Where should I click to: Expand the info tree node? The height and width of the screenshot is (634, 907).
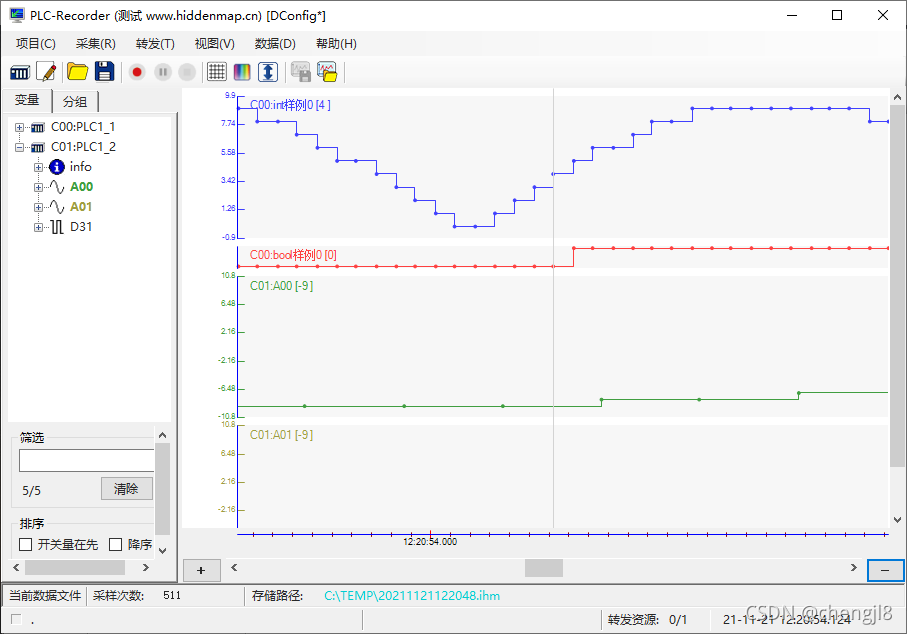coord(38,167)
